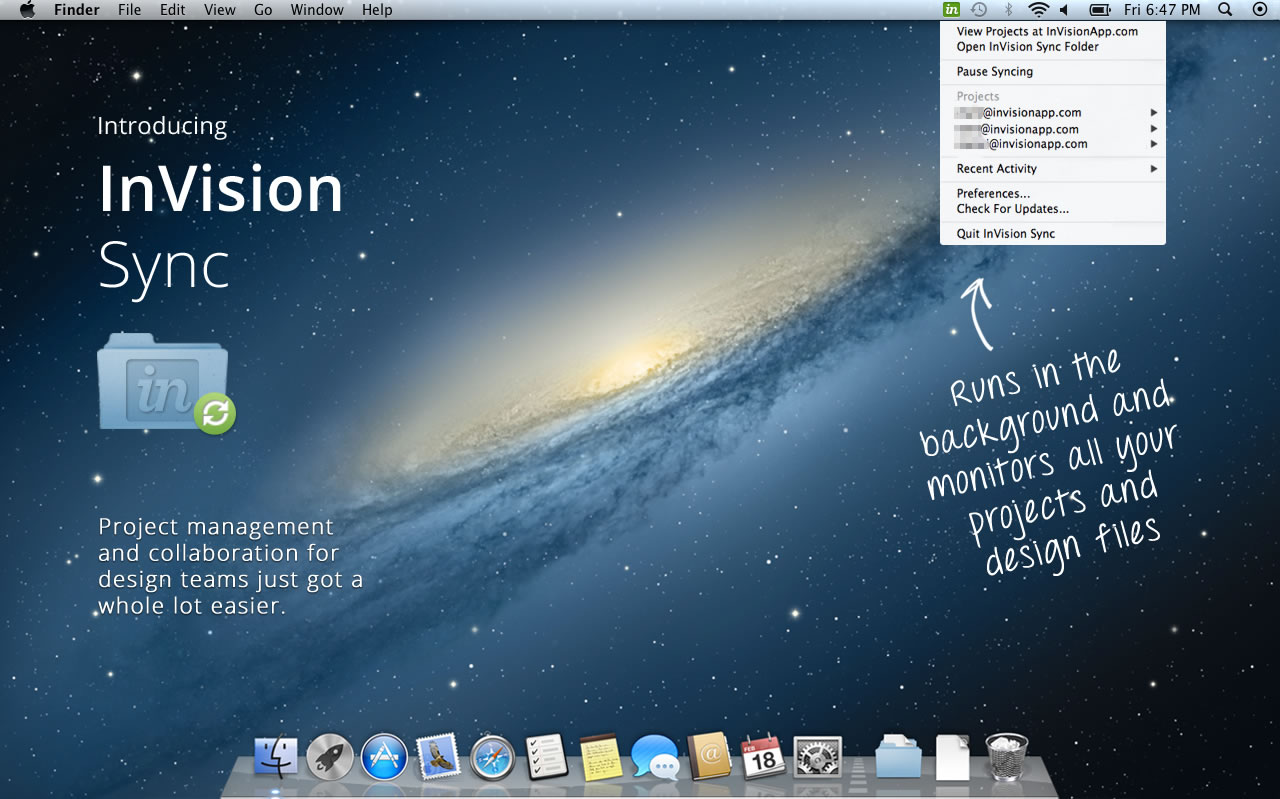Click the volume speaker icon

coord(1064,10)
